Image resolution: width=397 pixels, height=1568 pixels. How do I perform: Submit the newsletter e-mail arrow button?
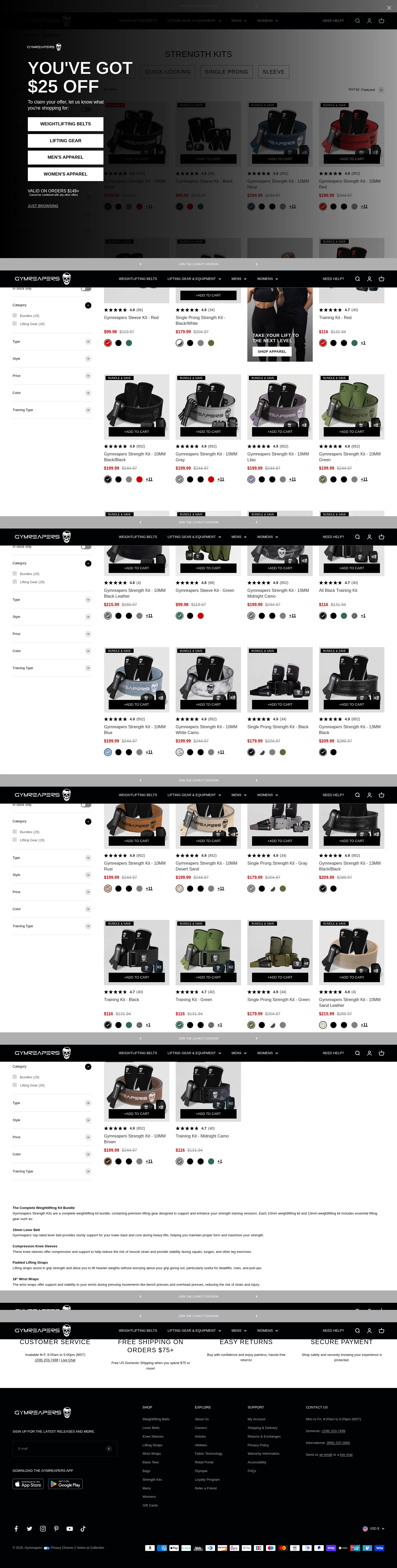click(x=108, y=1449)
